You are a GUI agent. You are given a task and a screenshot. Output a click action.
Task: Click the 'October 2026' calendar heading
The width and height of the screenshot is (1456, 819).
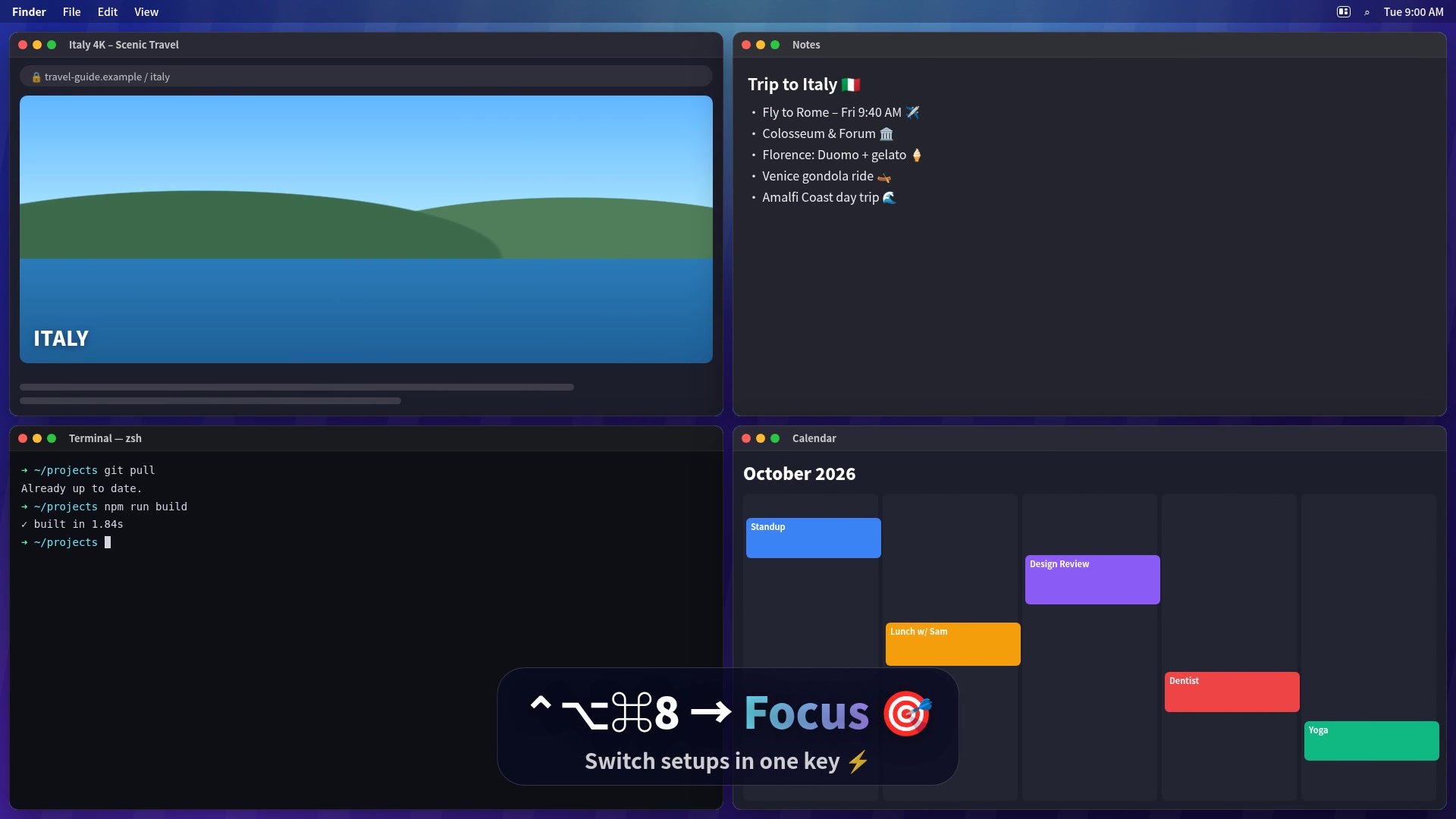pos(799,474)
